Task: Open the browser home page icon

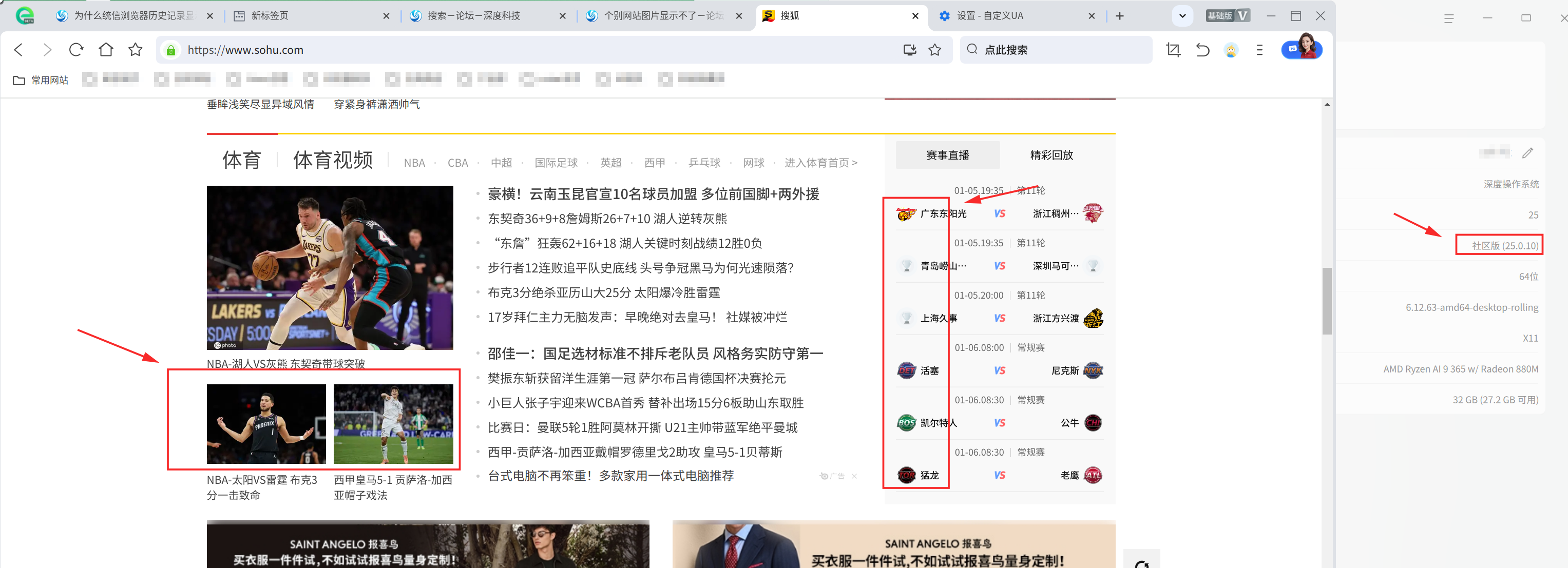Action: (x=106, y=50)
